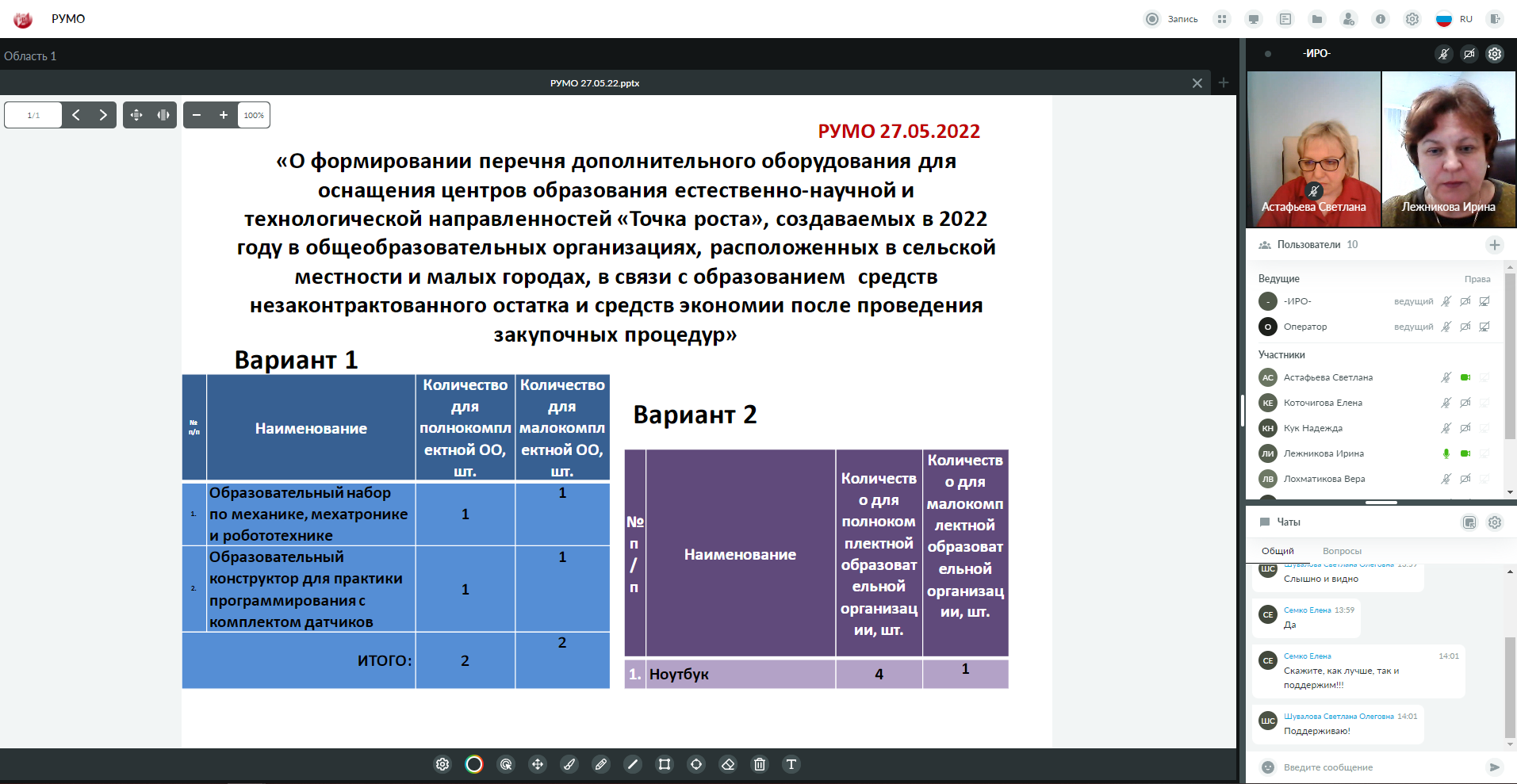
Task: Toggle camera for Астафьева Светлана
Action: 1465,377
